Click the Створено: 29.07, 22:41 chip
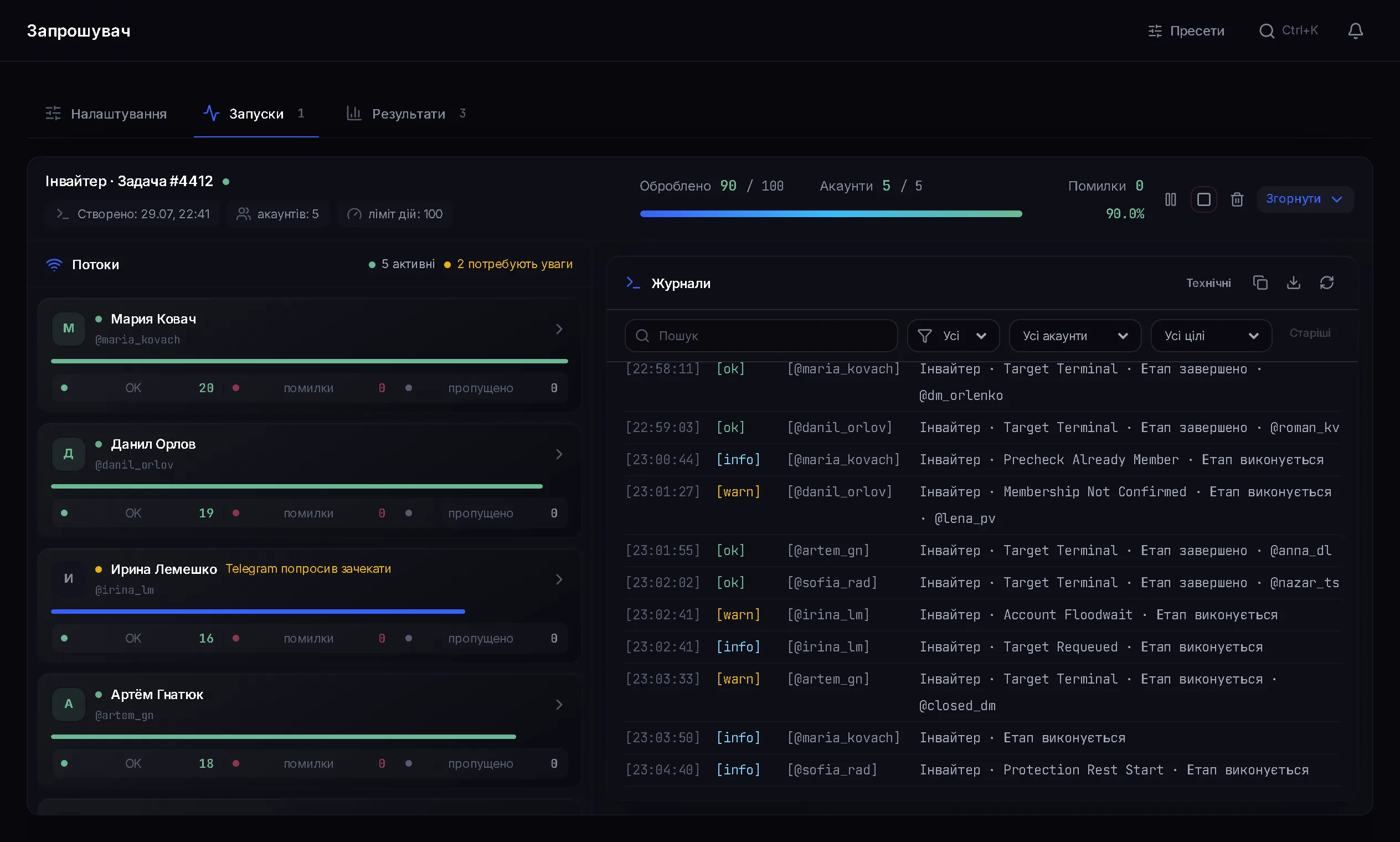This screenshot has height=842, width=1400. click(x=132, y=214)
